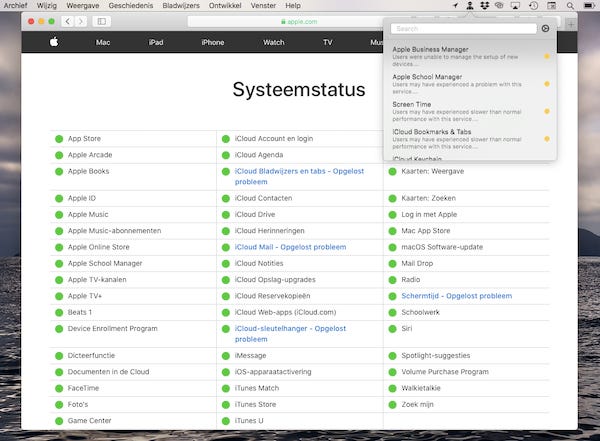Screen dimensions: 600x441
Task: Click the Apple Music-abonnementen row
Action: (133, 231)
